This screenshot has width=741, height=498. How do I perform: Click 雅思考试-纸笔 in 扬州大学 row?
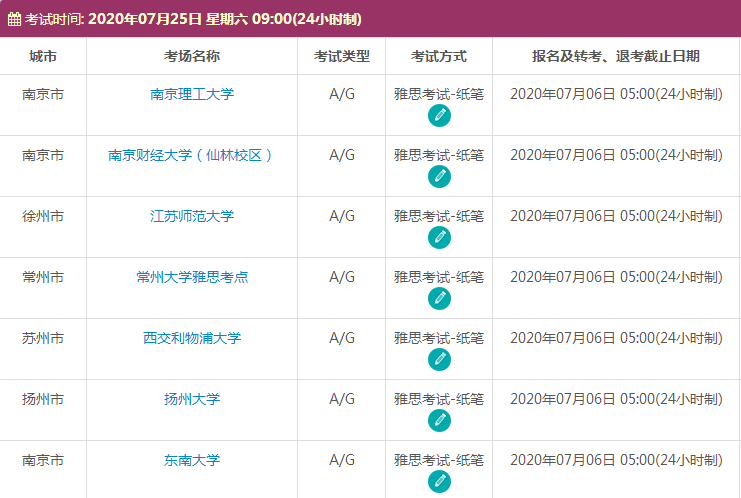tap(439, 399)
